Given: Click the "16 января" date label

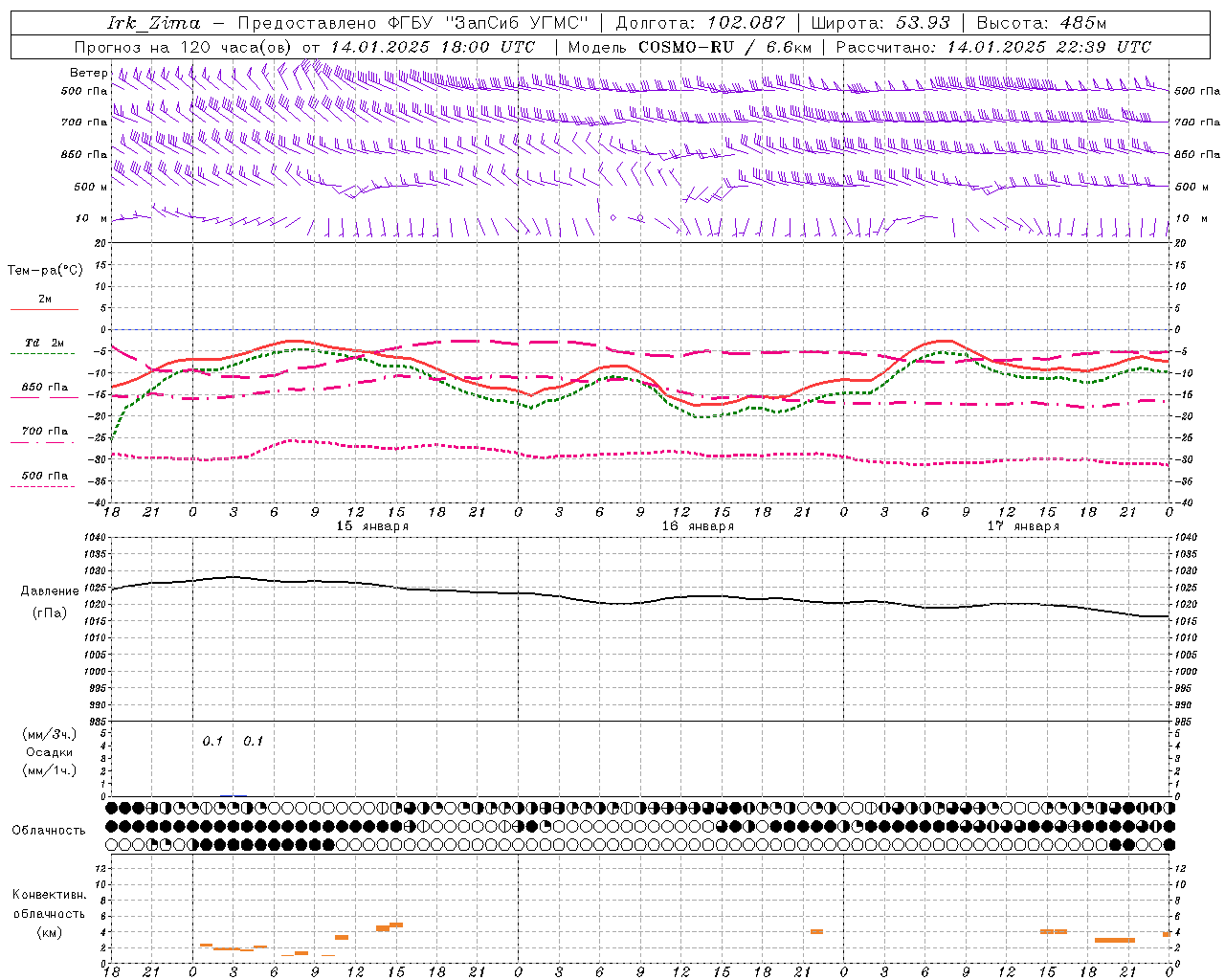Looking at the screenshot, I should tap(698, 526).
